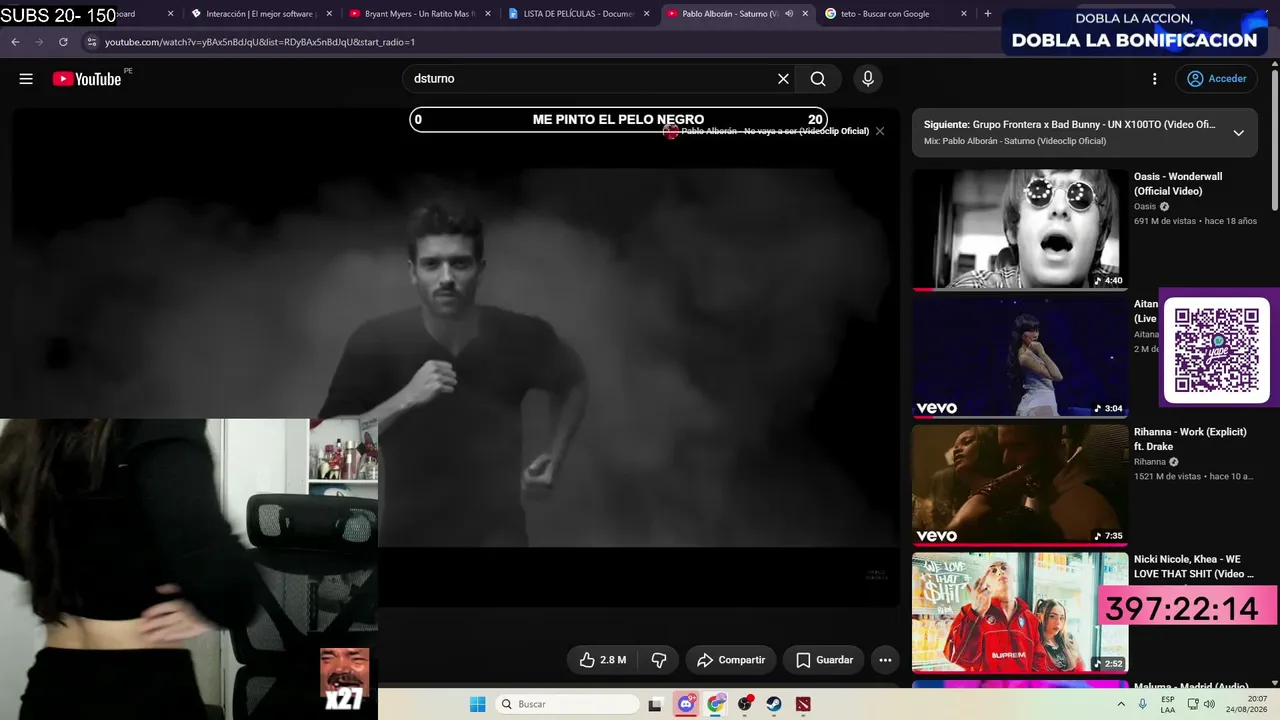Click the Aitana live performance thumbnail
This screenshot has height=720, width=1280.
[1020, 357]
